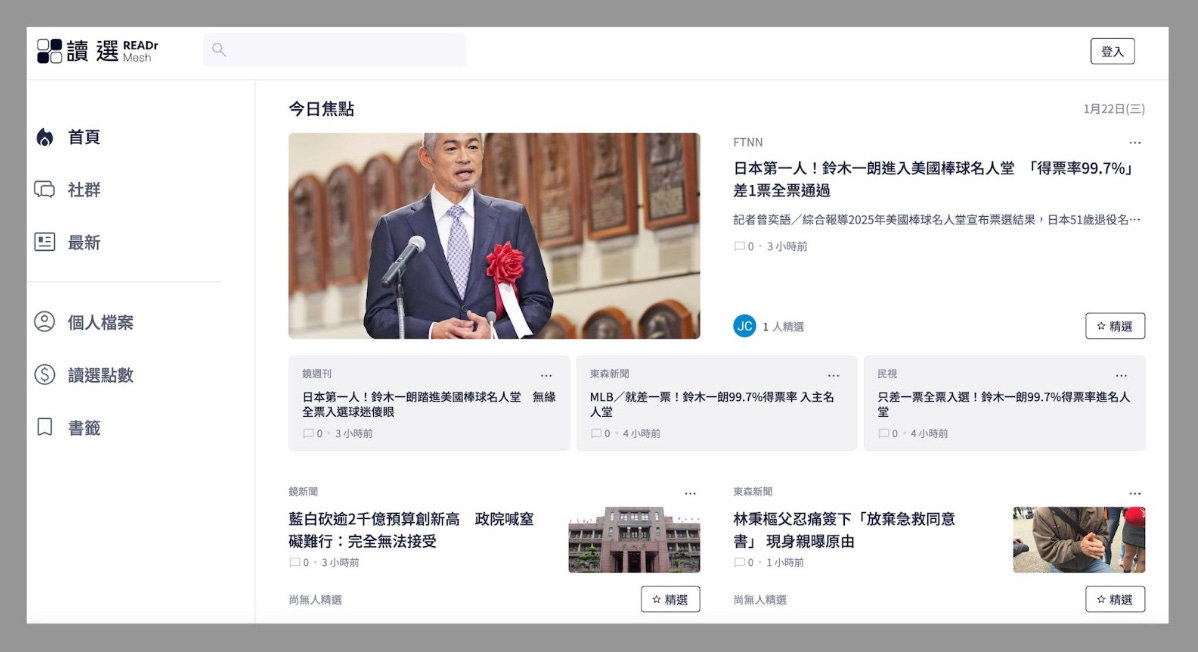Click comment icon under 鏡新聞 budget article
Viewport: 1198px width, 652px height.
pos(294,563)
